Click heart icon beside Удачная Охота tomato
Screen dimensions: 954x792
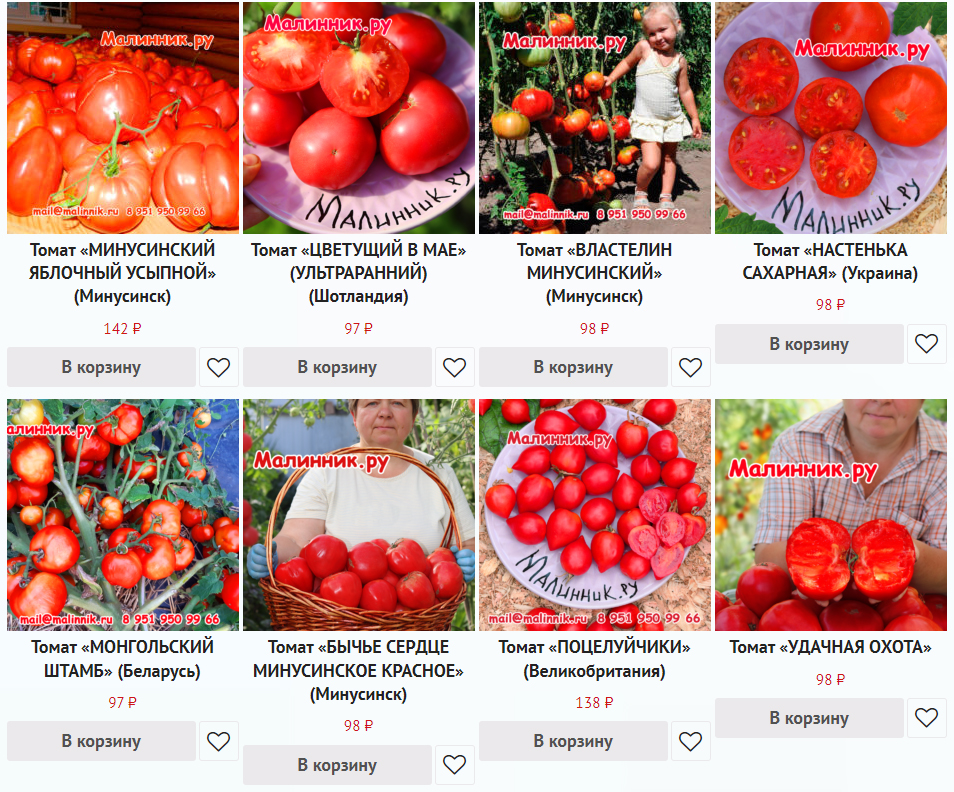pos(927,718)
